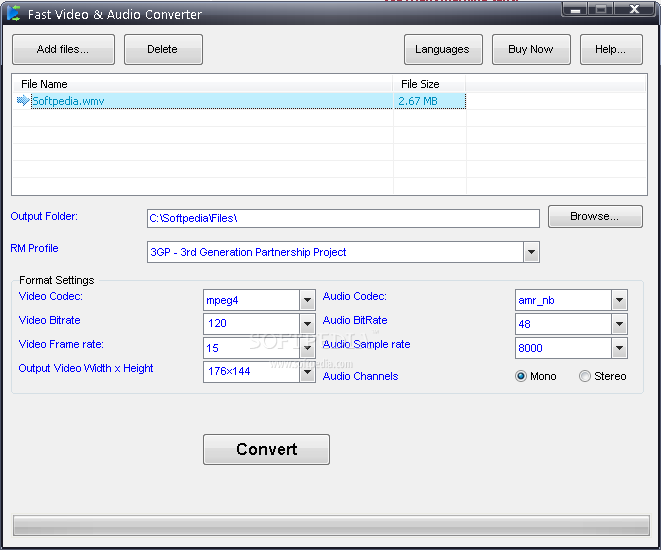Open the RM Profile dropdown
This screenshot has height=550, width=661.
tap(531, 252)
